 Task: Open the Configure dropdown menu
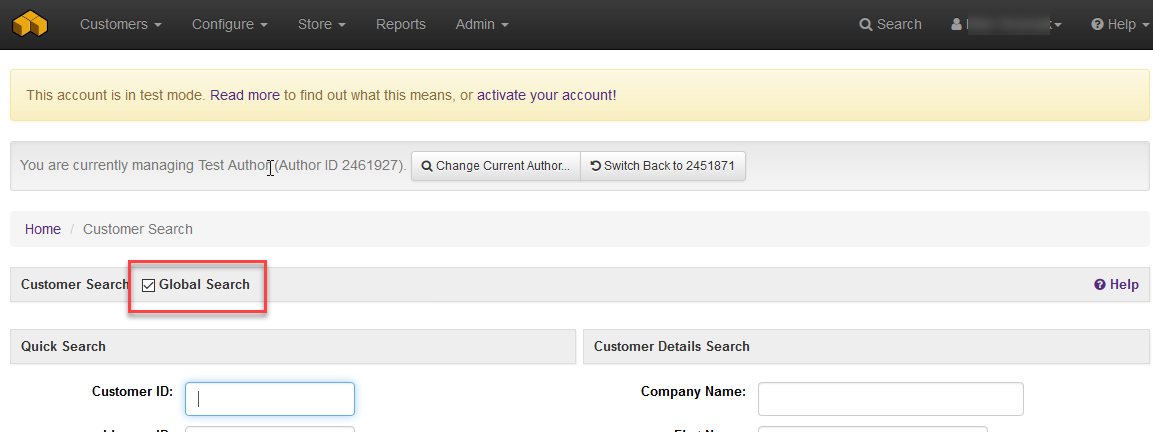pyautogui.click(x=229, y=24)
